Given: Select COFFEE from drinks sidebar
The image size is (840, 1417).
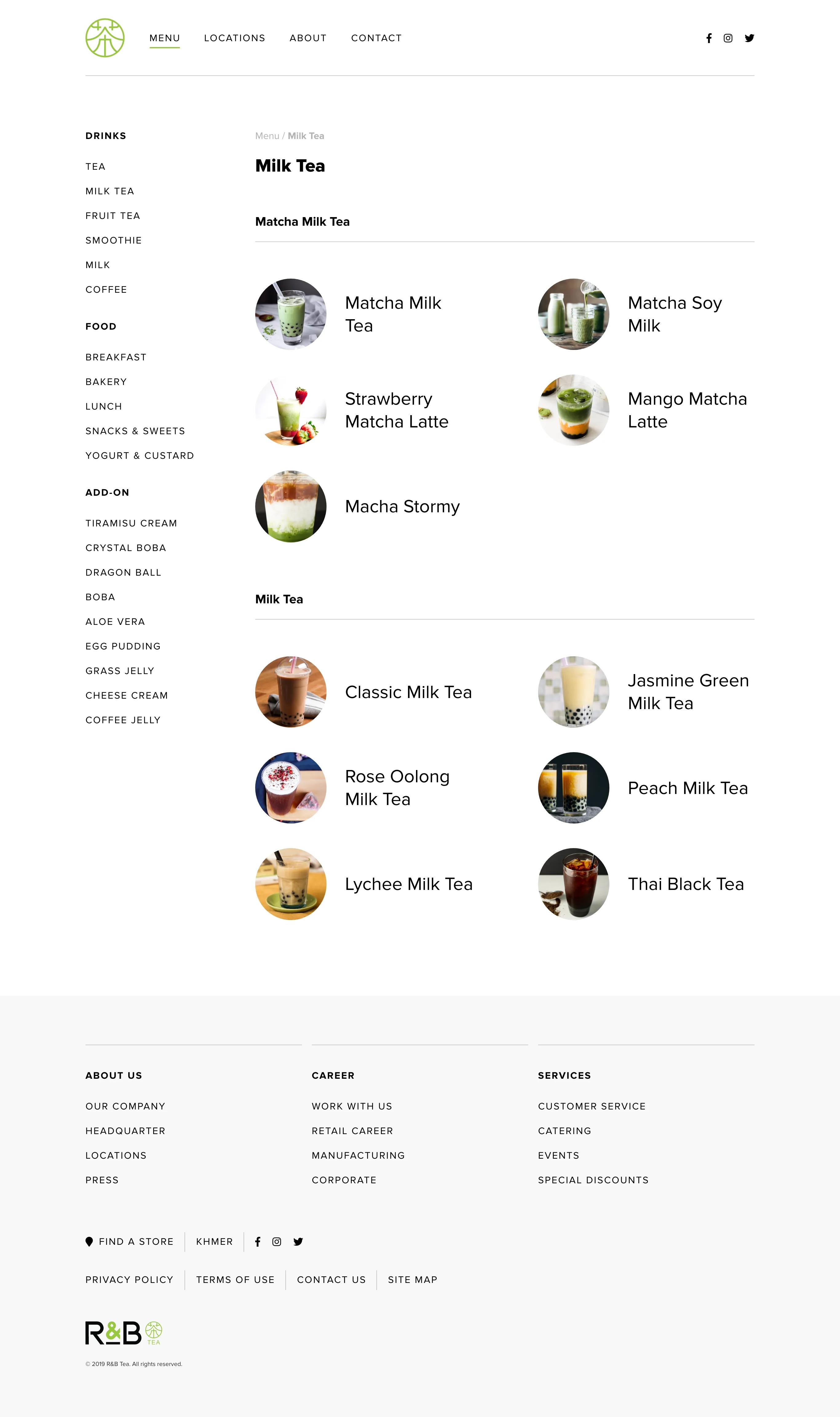Looking at the screenshot, I should click(107, 290).
